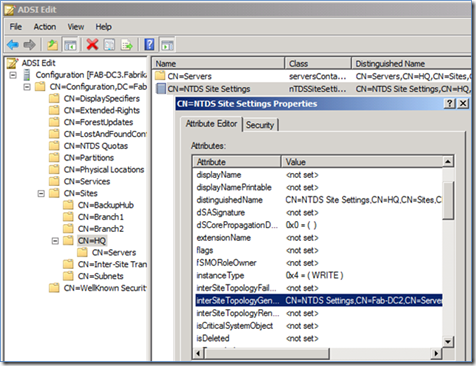Click the CN=Servers folder icon in list
Viewport: 476px width, 366px height.
[160, 76]
